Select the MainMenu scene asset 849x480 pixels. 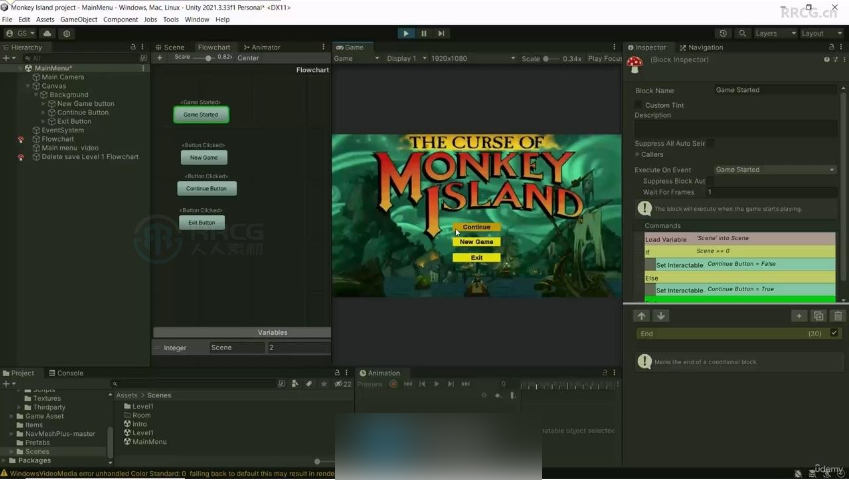[x=145, y=442]
